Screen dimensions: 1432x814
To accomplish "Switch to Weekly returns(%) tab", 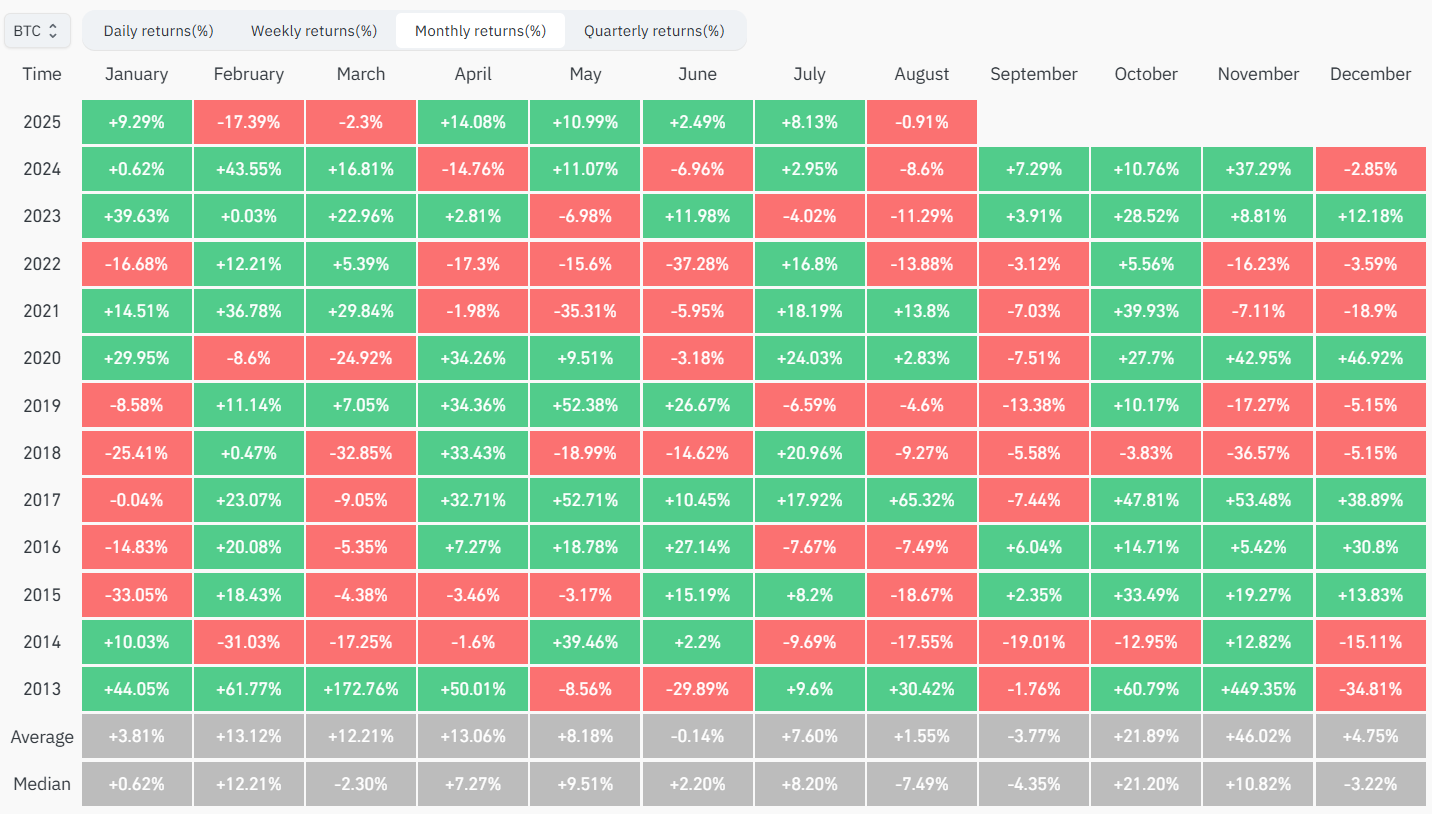I will click(313, 31).
